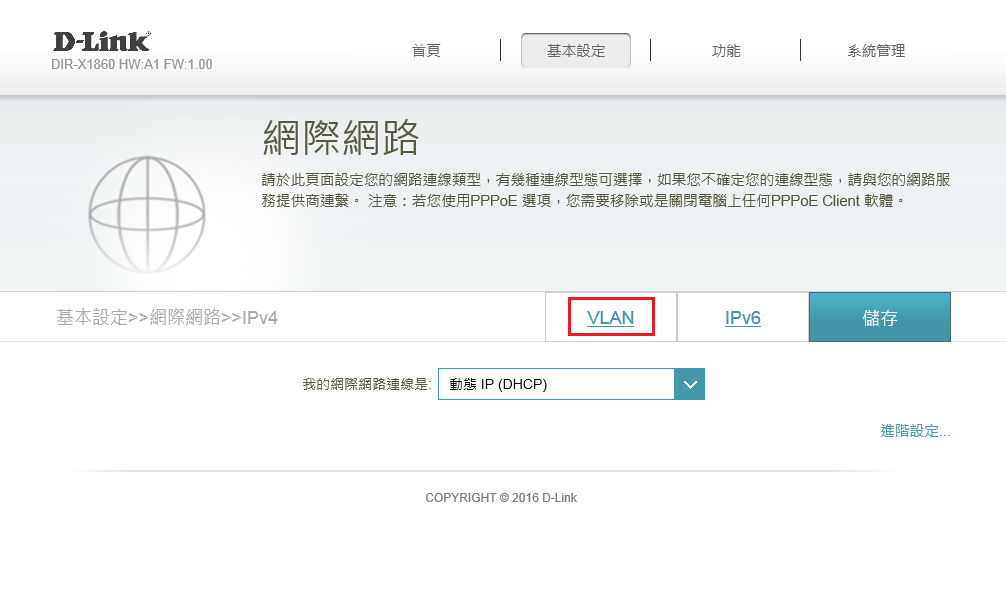Click 網際網路 in the breadcrumb path
The width and height of the screenshot is (1006, 597).
(x=185, y=318)
